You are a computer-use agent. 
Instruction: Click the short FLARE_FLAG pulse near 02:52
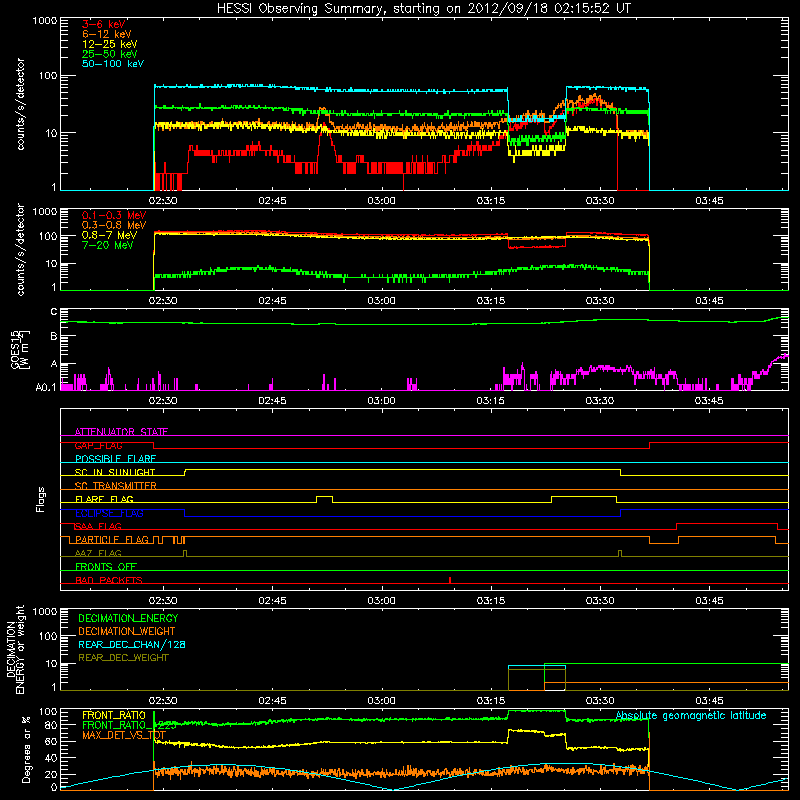pos(324,499)
